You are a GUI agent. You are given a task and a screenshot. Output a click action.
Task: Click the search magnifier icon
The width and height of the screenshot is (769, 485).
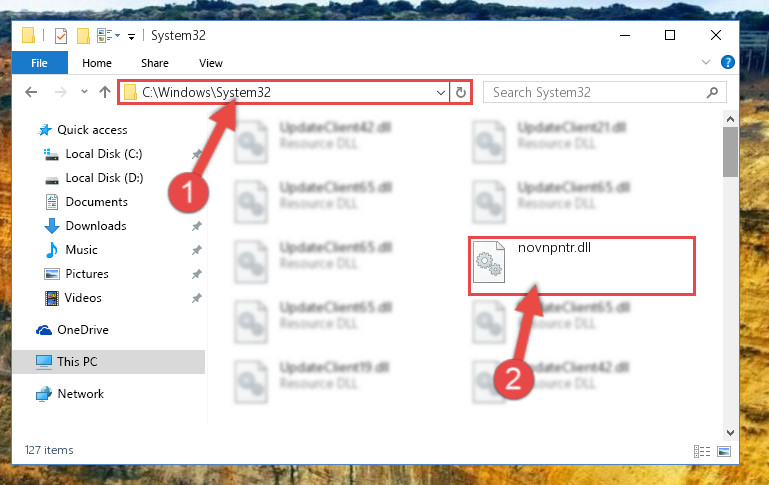click(x=712, y=92)
